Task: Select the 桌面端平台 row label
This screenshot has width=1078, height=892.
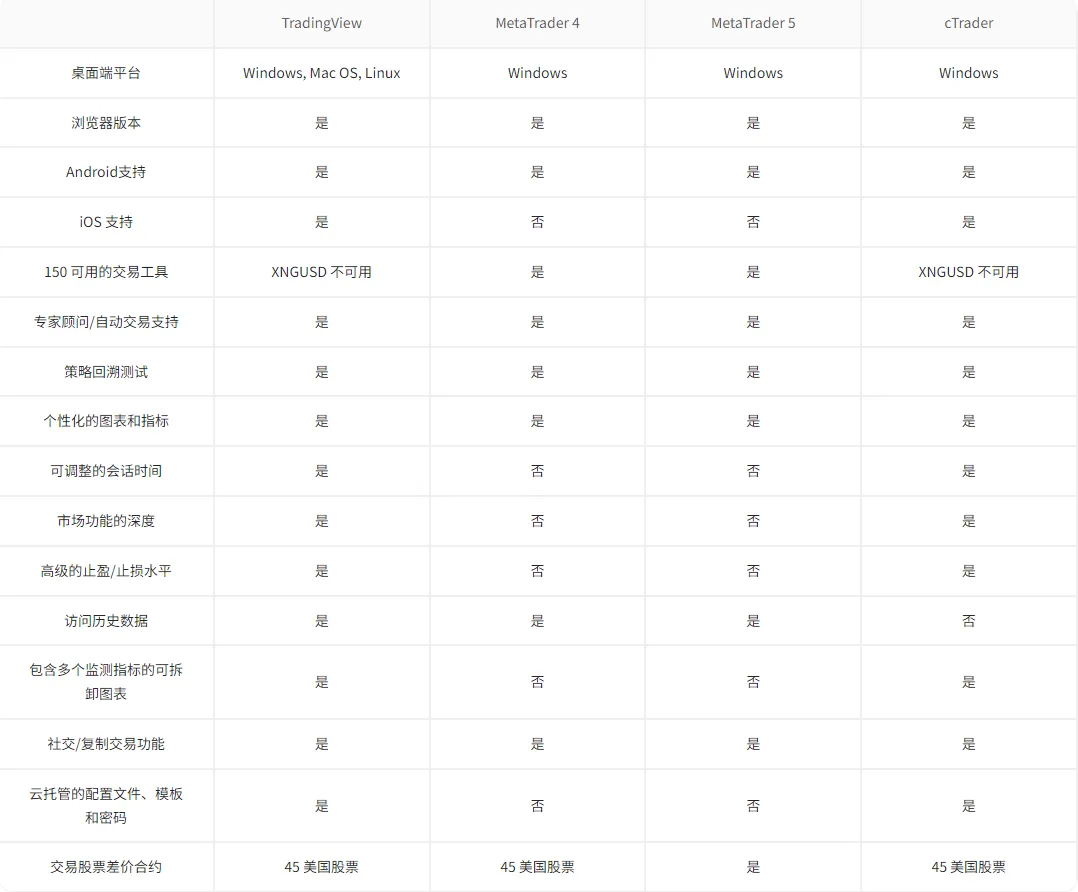Action: coord(106,73)
